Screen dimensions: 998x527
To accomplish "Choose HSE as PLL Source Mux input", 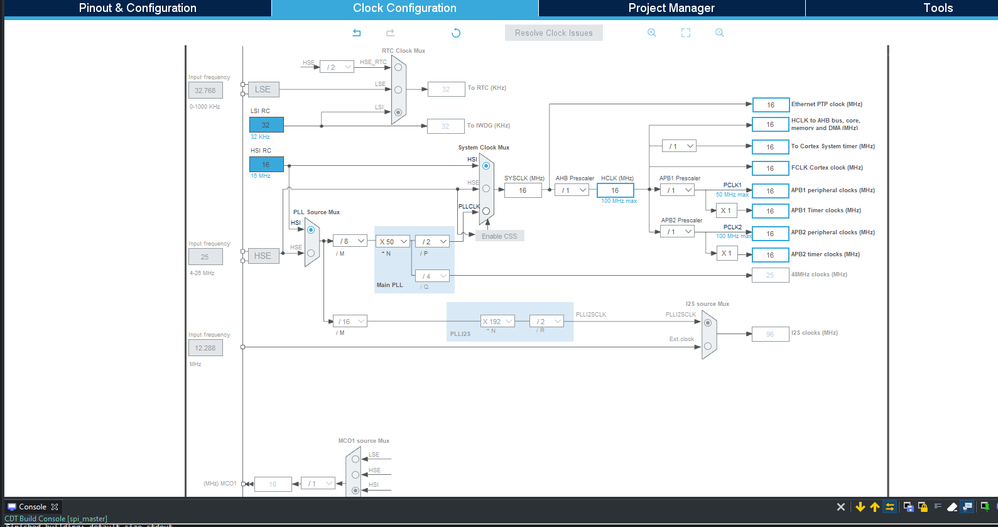I will click(x=311, y=253).
